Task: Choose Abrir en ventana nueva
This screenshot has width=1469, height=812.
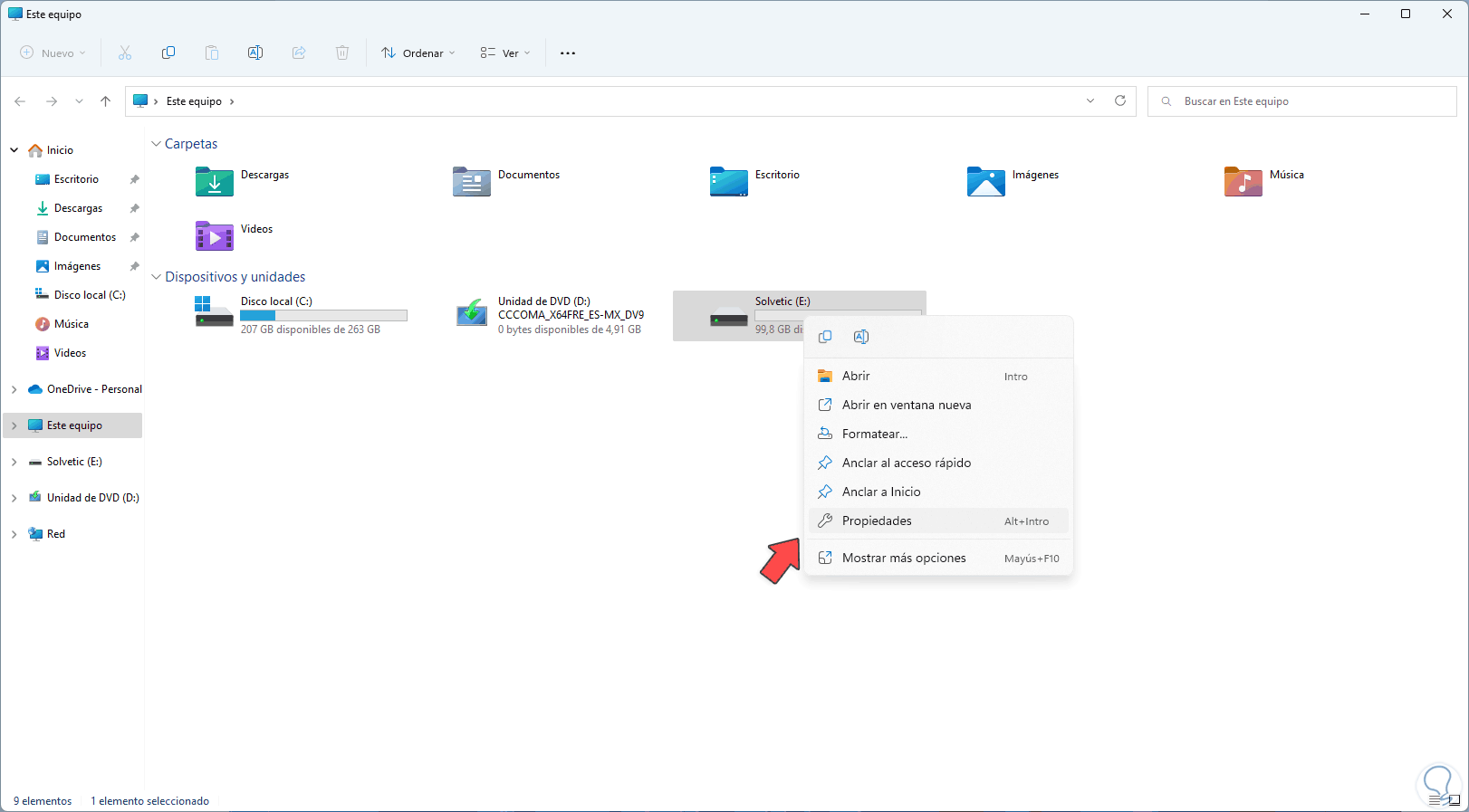Action: pos(938,405)
